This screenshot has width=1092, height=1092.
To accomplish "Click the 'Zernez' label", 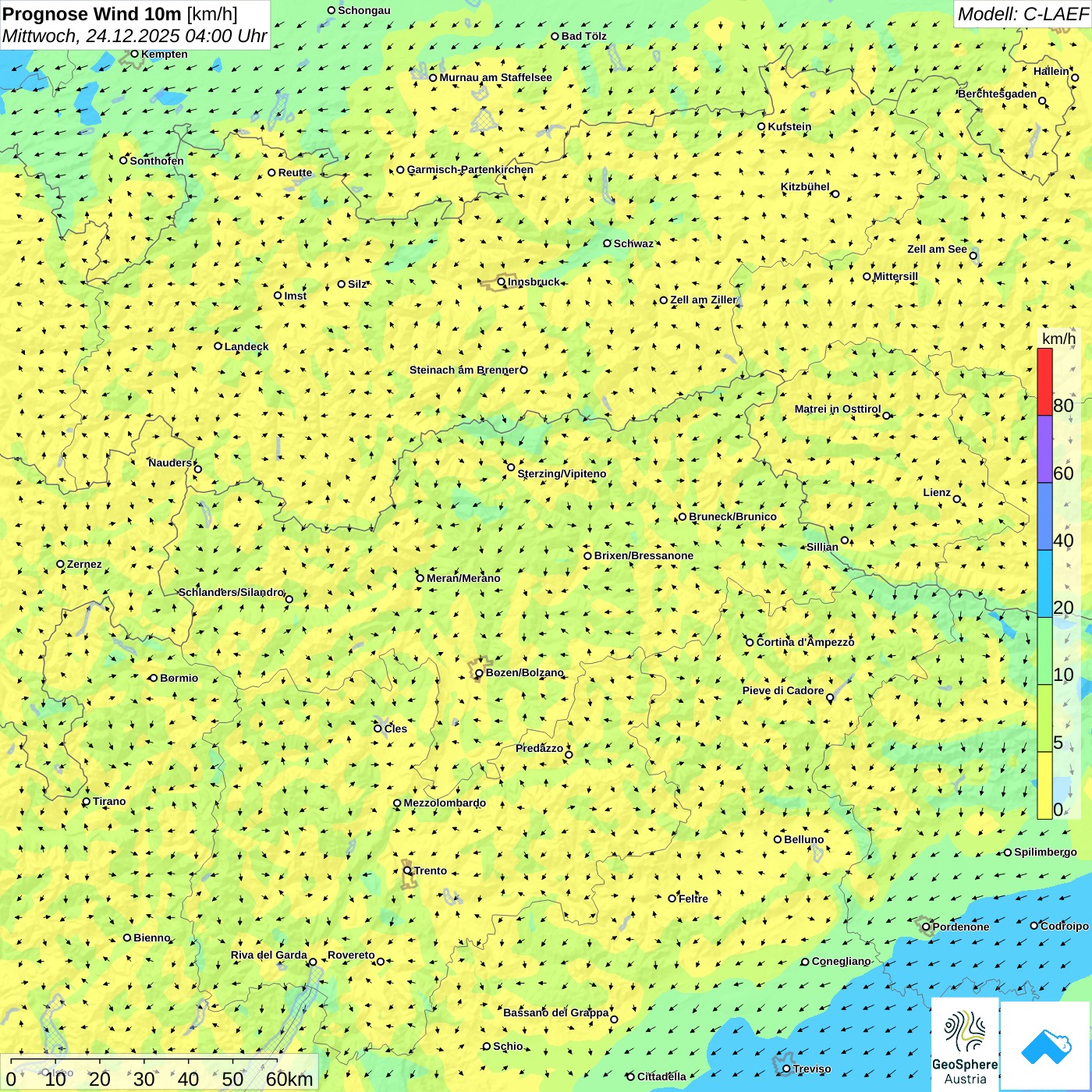I will (x=84, y=564).
